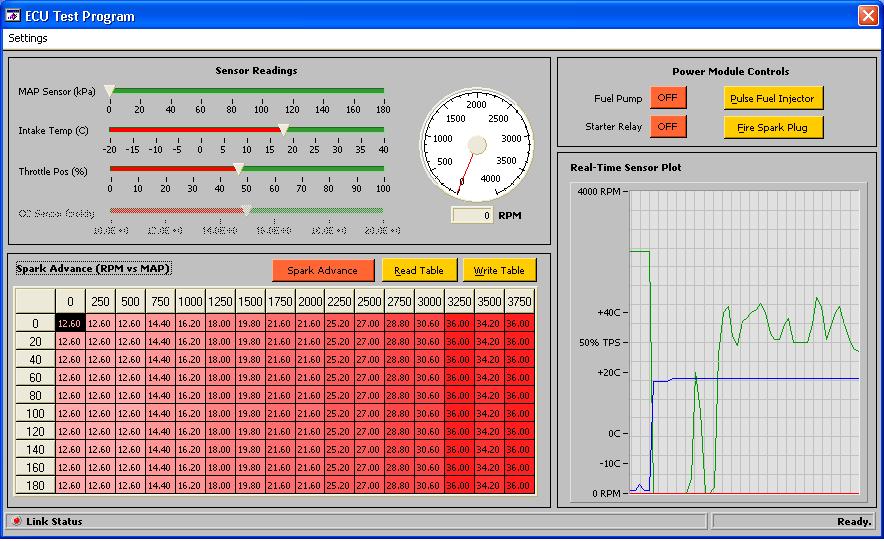This screenshot has height=541, width=884.
Task: Select column header 2000 in the spark table
Action: click(310, 302)
